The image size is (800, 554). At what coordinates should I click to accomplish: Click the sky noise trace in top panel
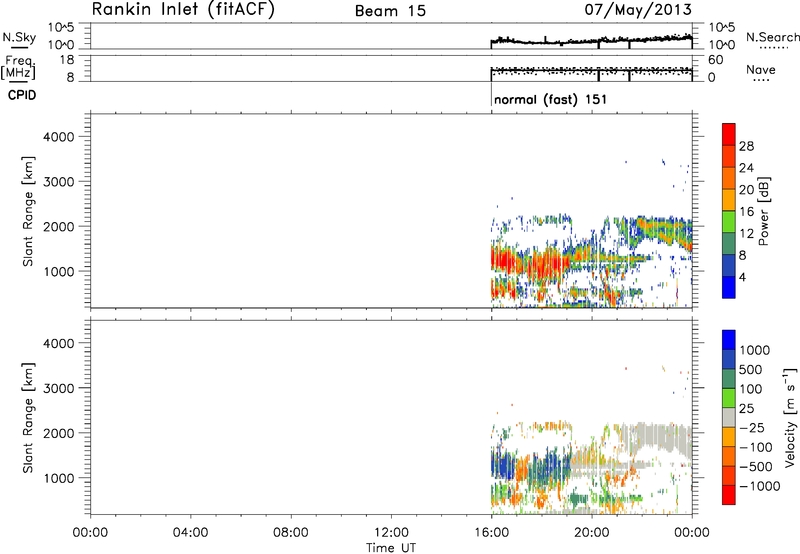pos(591,41)
